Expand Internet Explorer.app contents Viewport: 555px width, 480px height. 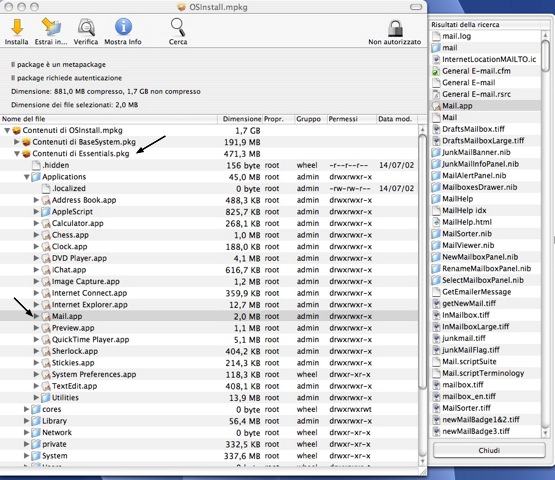pyautogui.click(x=36, y=304)
